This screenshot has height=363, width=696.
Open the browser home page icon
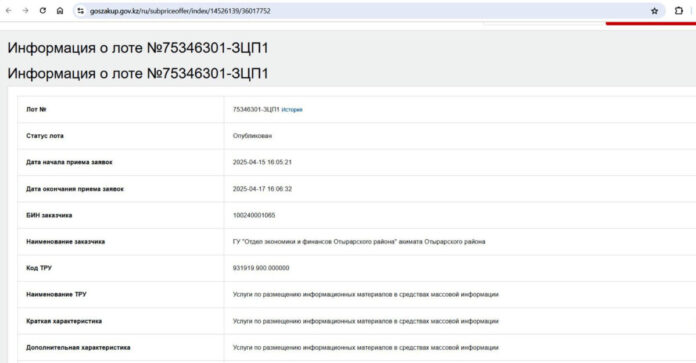(60, 11)
